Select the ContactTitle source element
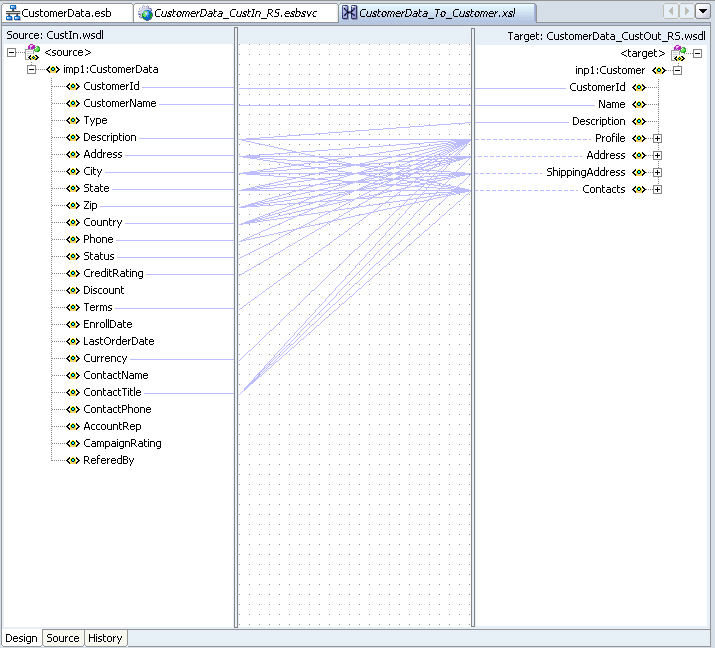Viewport: 715px width, 648px height. click(x=112, y=392)
